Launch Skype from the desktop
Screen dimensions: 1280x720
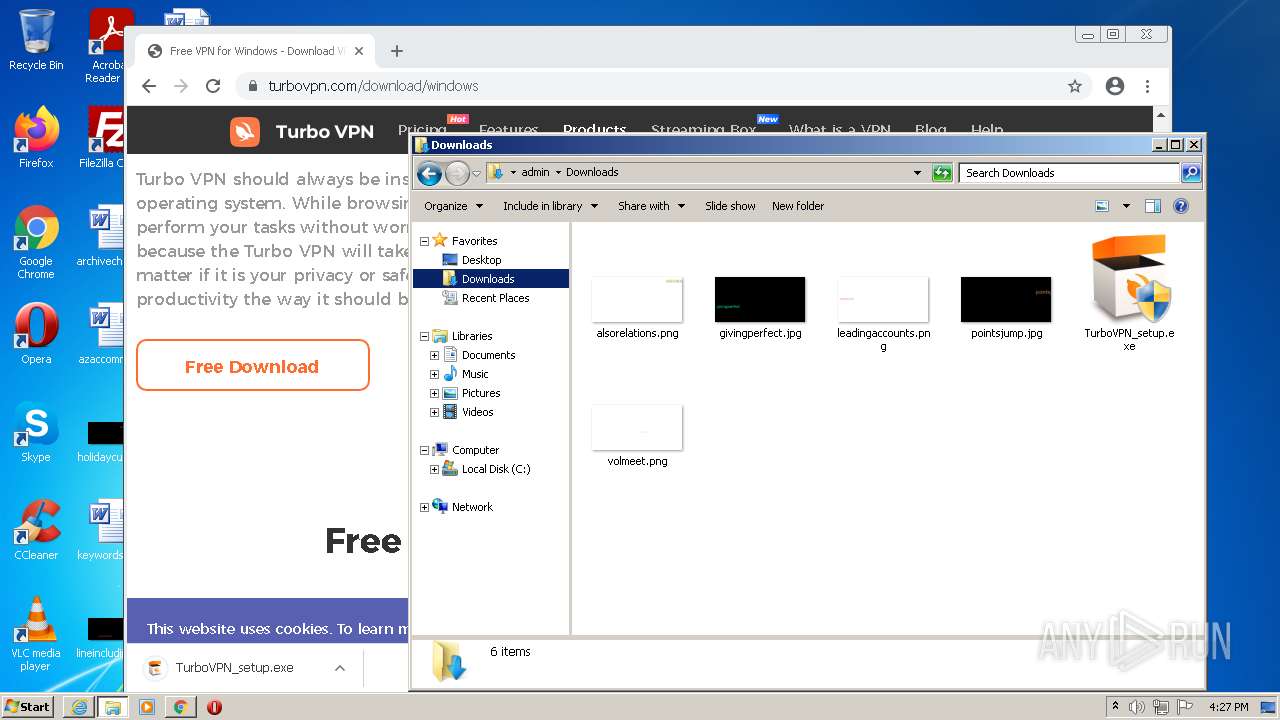coord(36,431)
